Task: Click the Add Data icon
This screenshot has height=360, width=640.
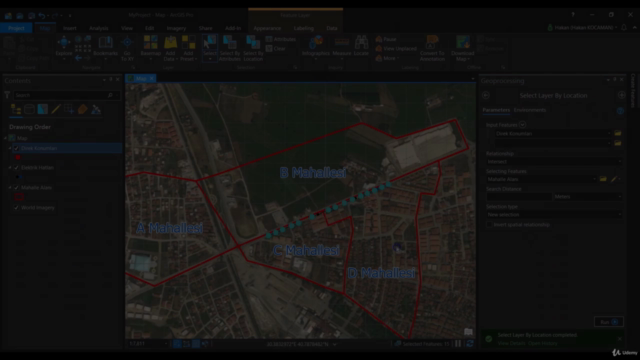Action: [170, 42]
